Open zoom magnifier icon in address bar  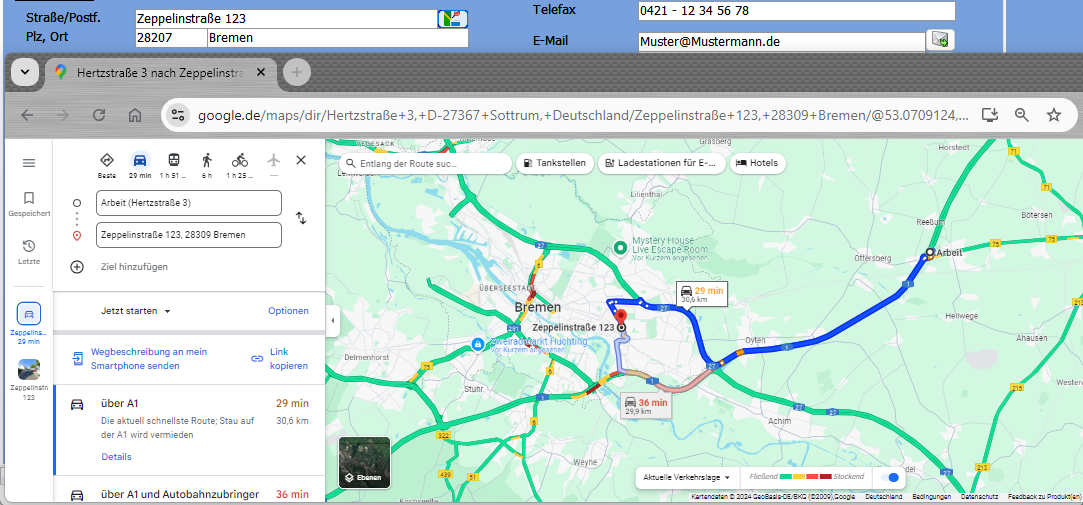[1022, 115]
